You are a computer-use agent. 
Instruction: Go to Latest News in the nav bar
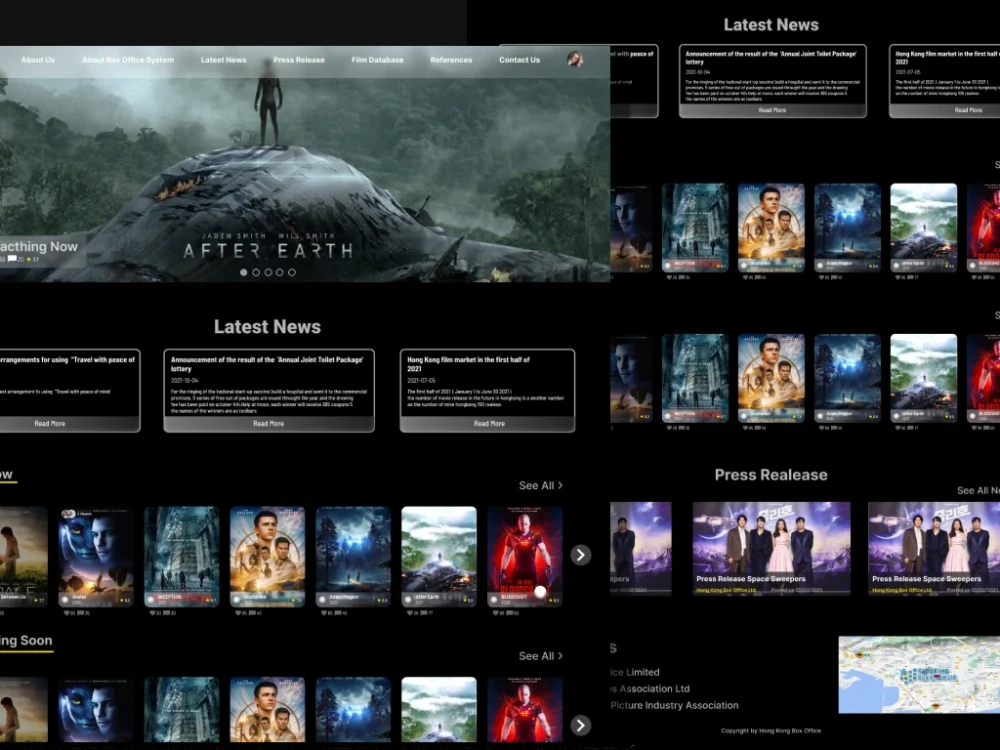(x=223, y=60)
